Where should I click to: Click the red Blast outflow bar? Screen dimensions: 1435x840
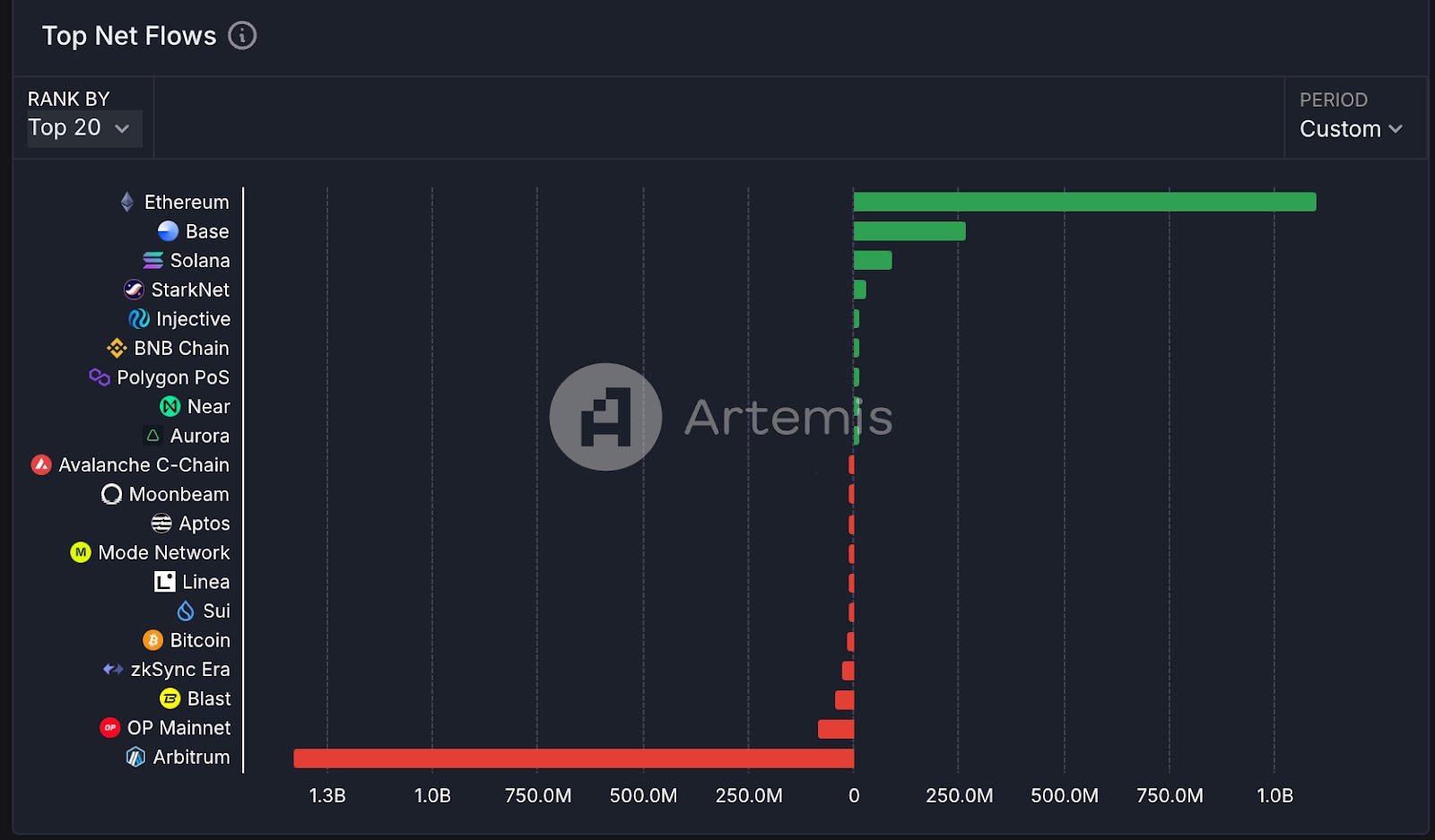point(845,699)
